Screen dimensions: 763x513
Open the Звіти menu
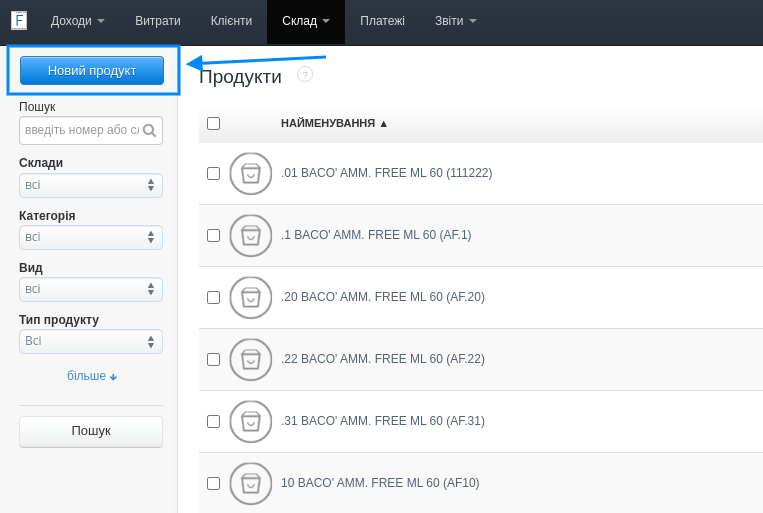pyautogui.click(x=455, y=21)
